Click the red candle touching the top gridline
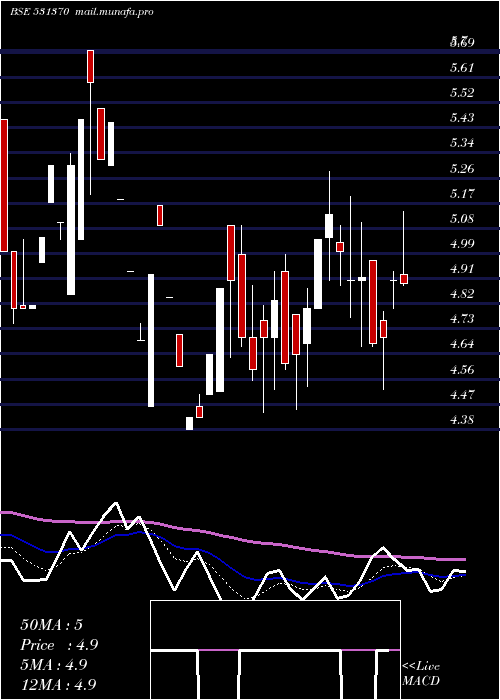The width and height of the screenshot is (500, 700). coord(90,66)
